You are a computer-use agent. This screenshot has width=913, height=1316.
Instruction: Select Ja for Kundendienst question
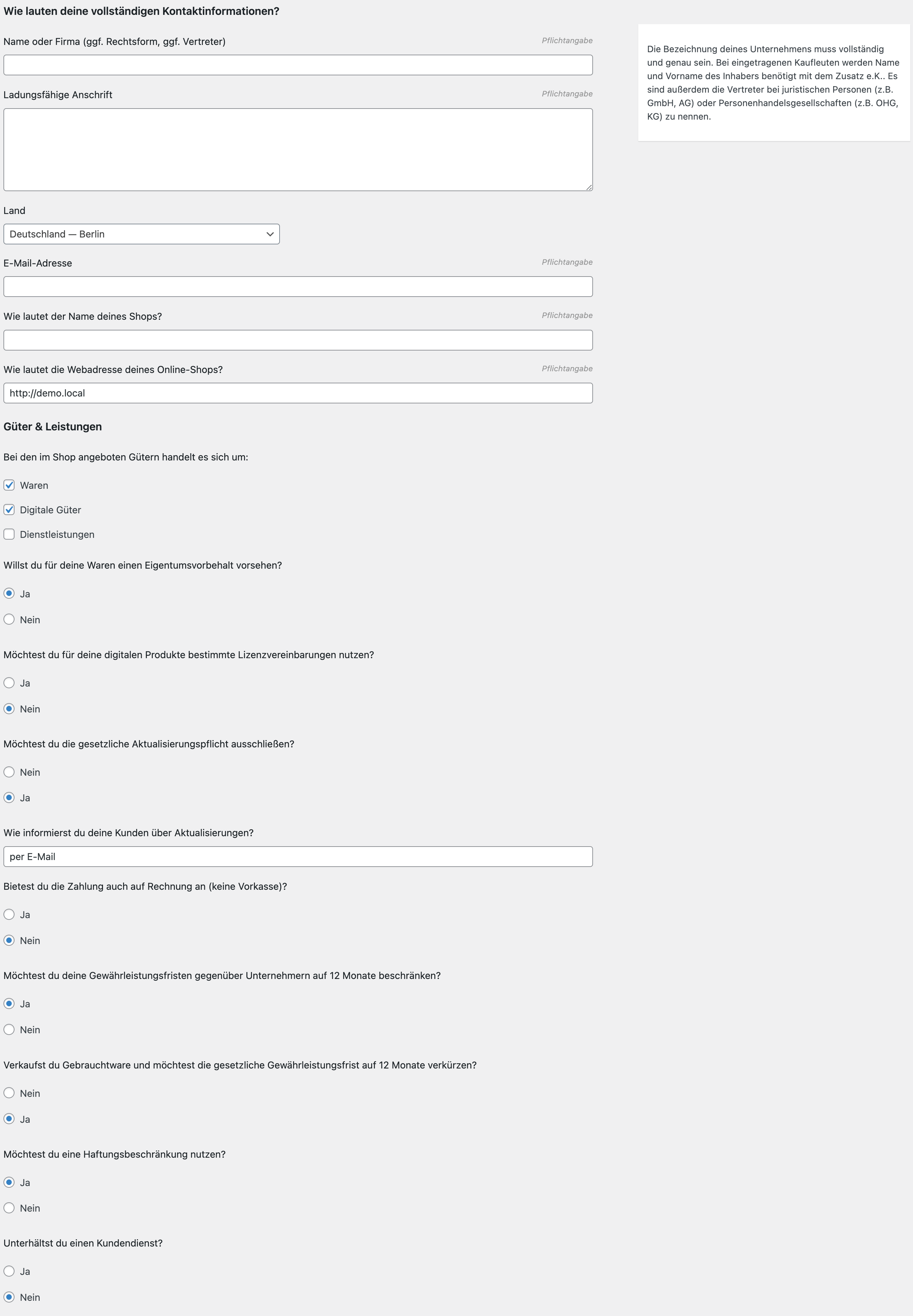[9, 1271]
